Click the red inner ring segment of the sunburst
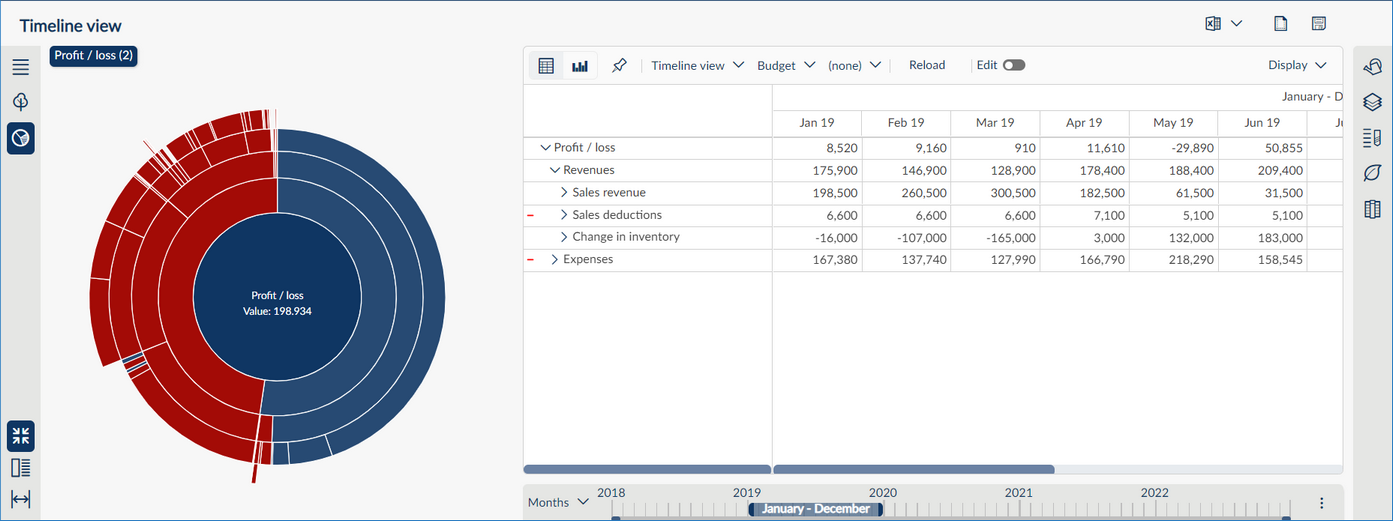Screen dimensions: 1393x521 click(x=175, y=296)
